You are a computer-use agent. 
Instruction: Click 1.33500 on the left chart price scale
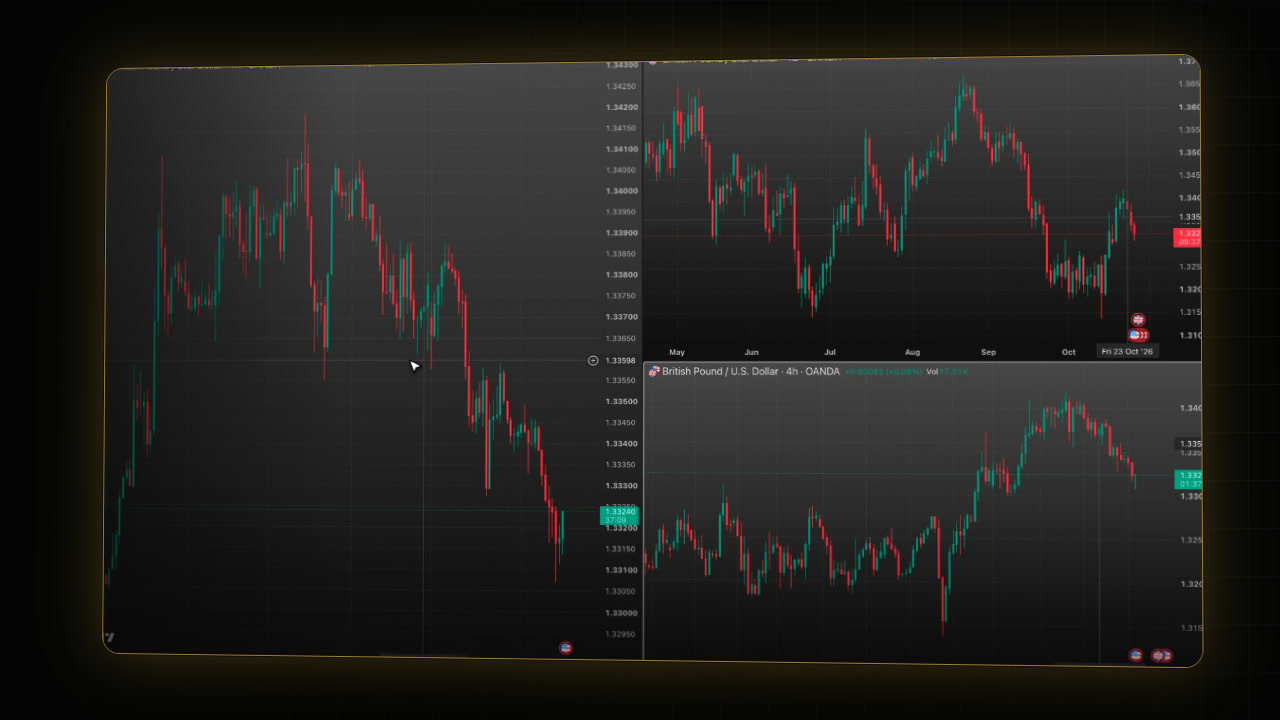621,402
